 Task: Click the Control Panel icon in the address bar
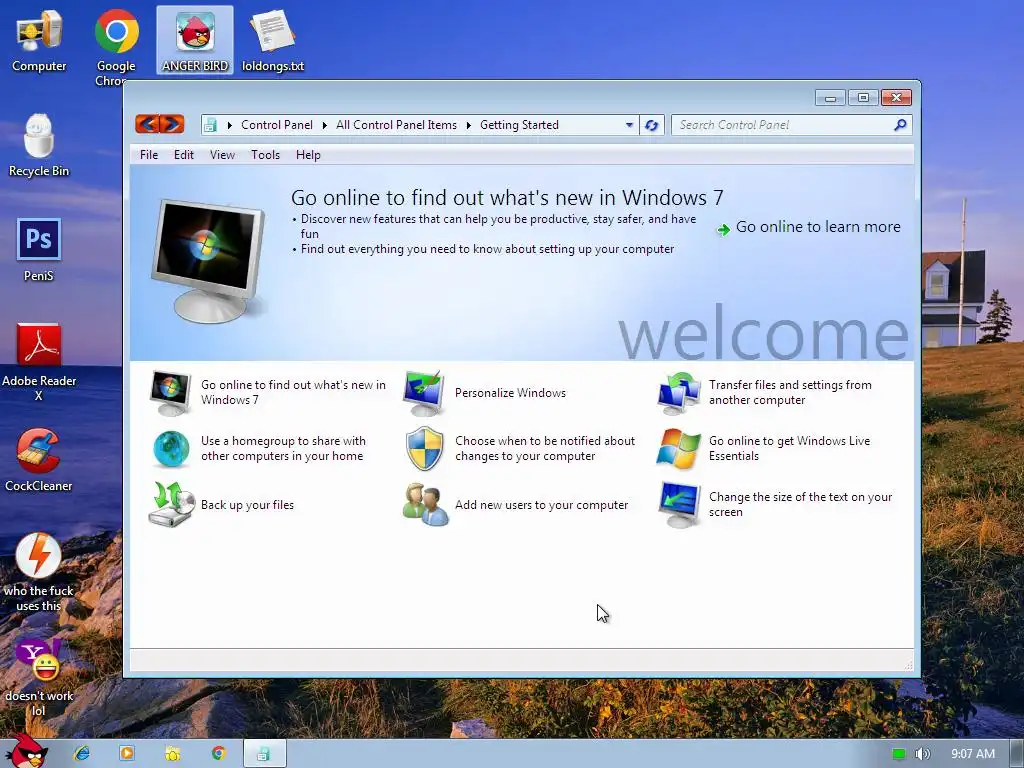(x=210, y=125)
